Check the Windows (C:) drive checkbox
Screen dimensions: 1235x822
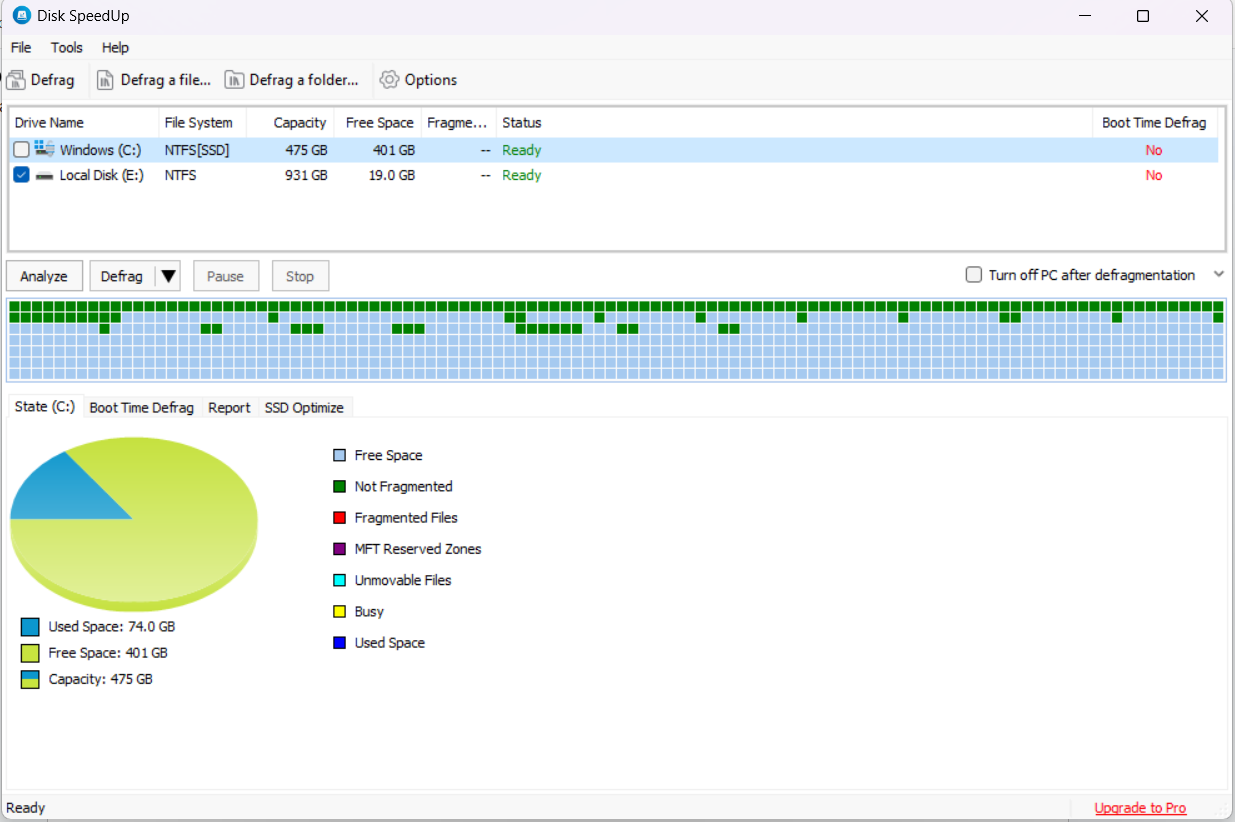tap(21, 150)
